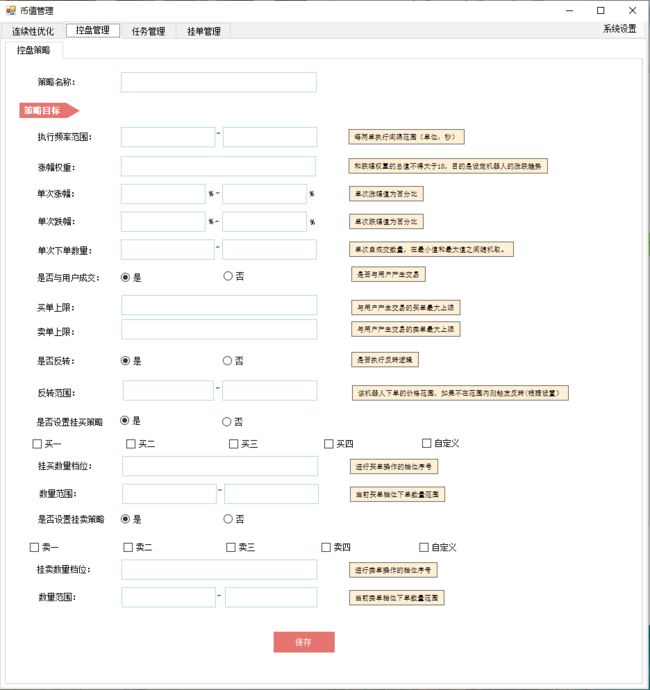Focus sell-side 数量范围 maximum field
Screen dimensions: 650x690
click(271, 597)
